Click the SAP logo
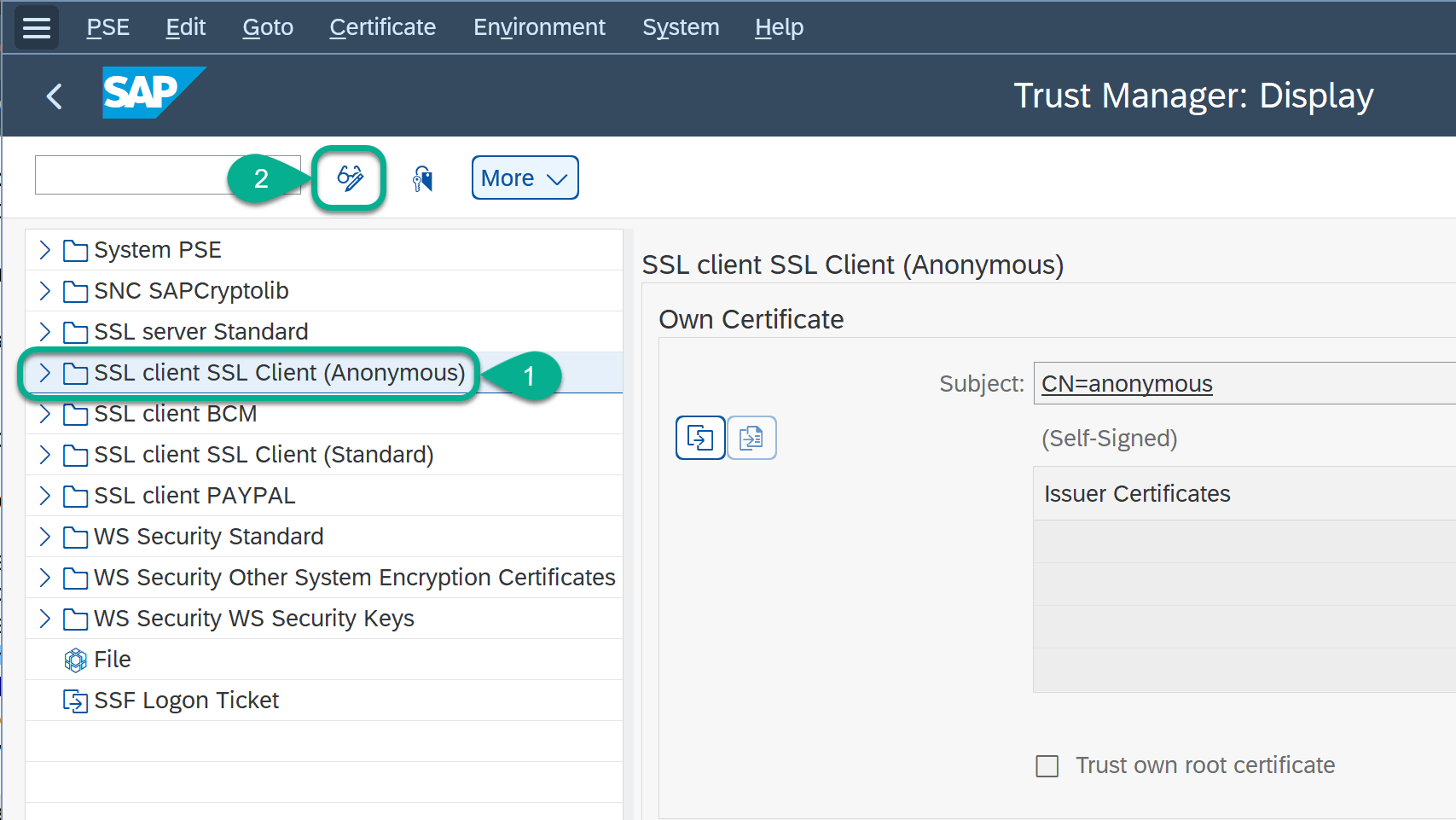The height and width of the screenshot is (820, 1456). (x=152, y=92)
